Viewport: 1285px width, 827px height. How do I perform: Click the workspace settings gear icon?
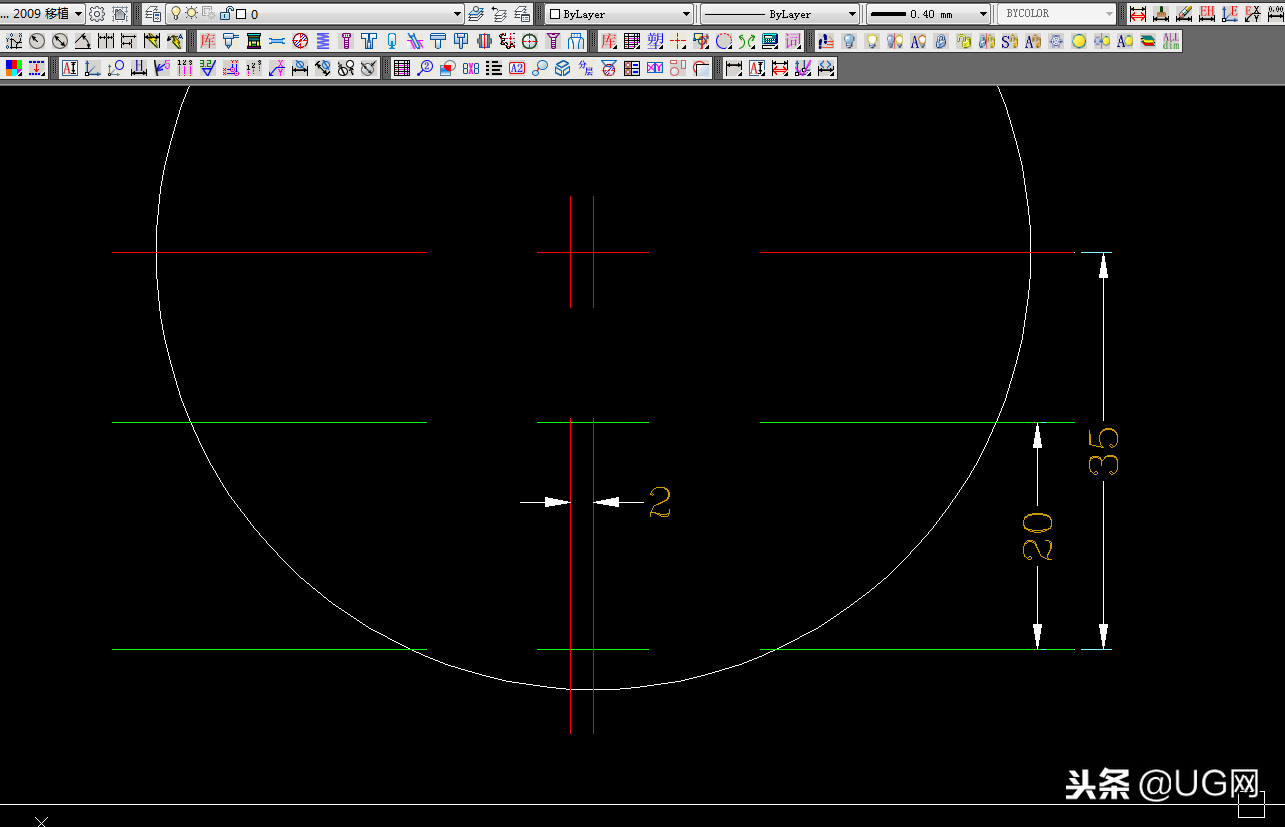97,14
